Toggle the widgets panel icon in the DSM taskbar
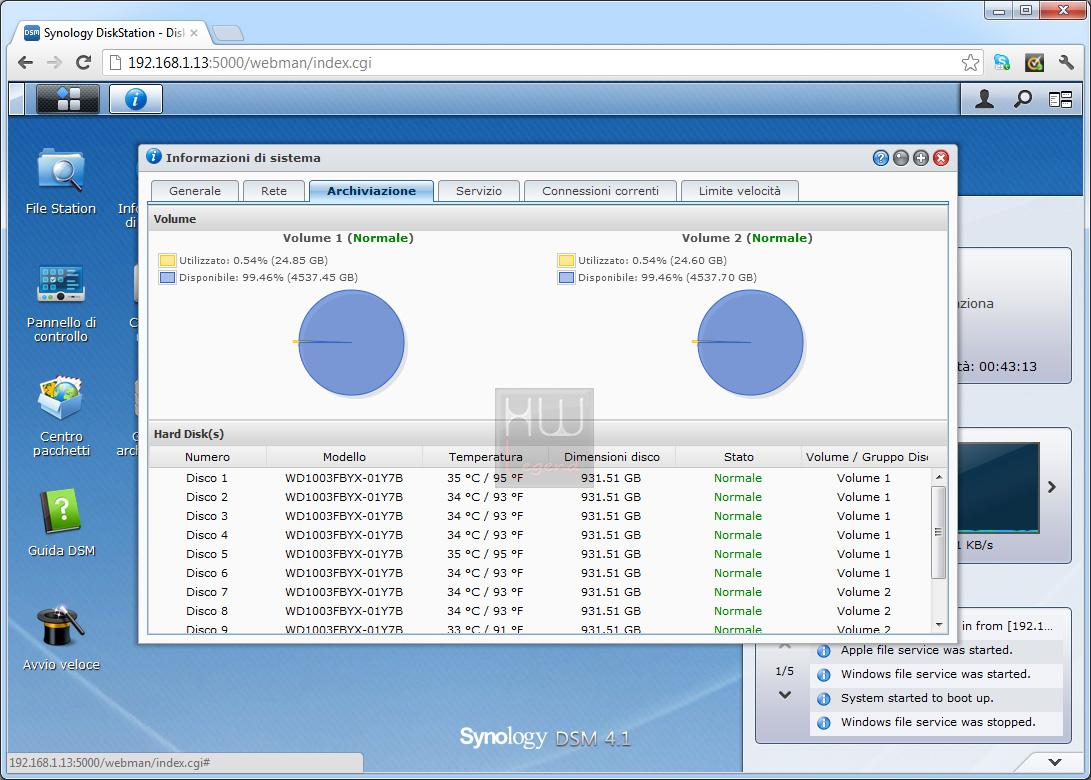The height and width of the screenshot is (780, 1091). (x=1060, y=100)
